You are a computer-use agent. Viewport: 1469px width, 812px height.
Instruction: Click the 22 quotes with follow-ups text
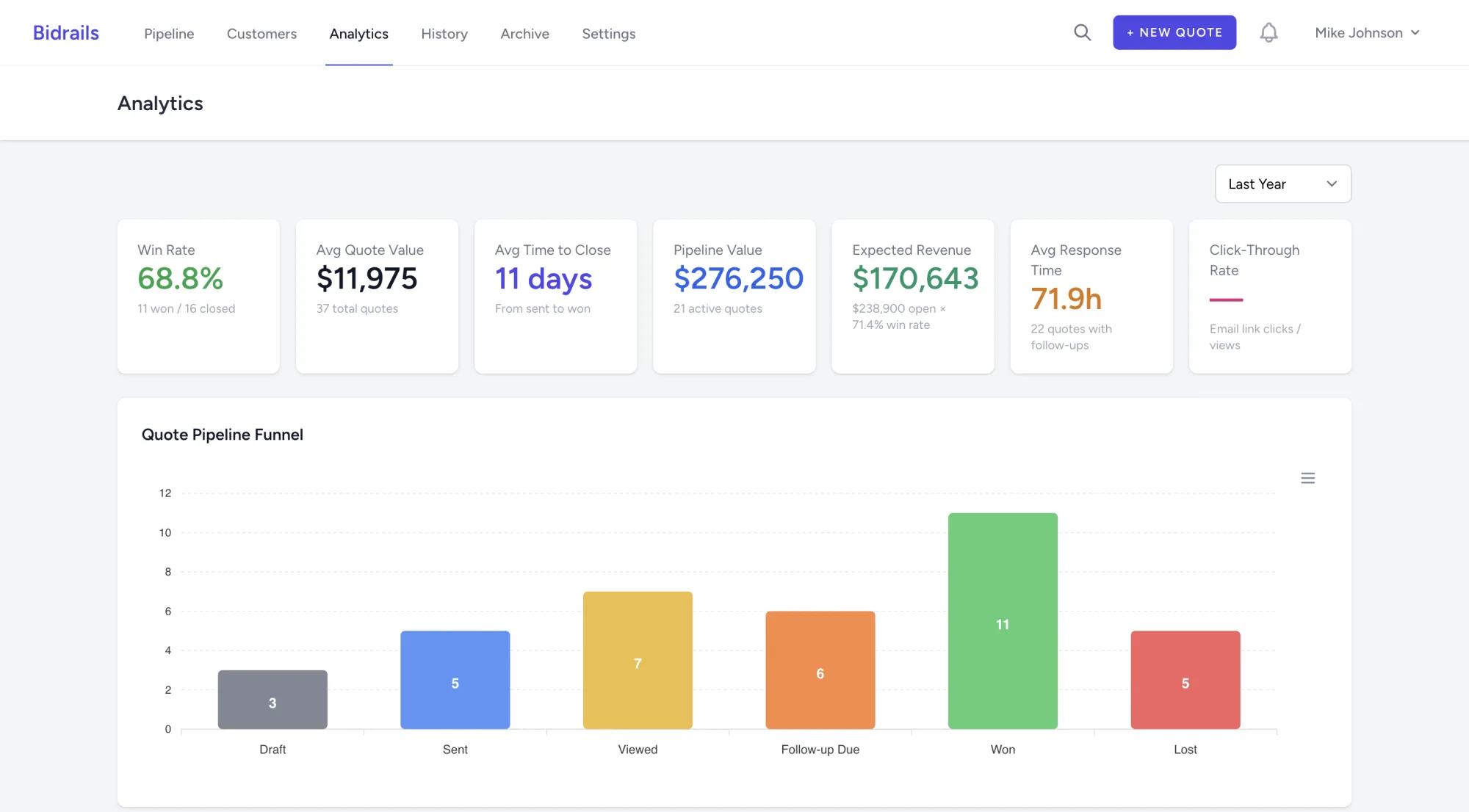click(1071, 337)
